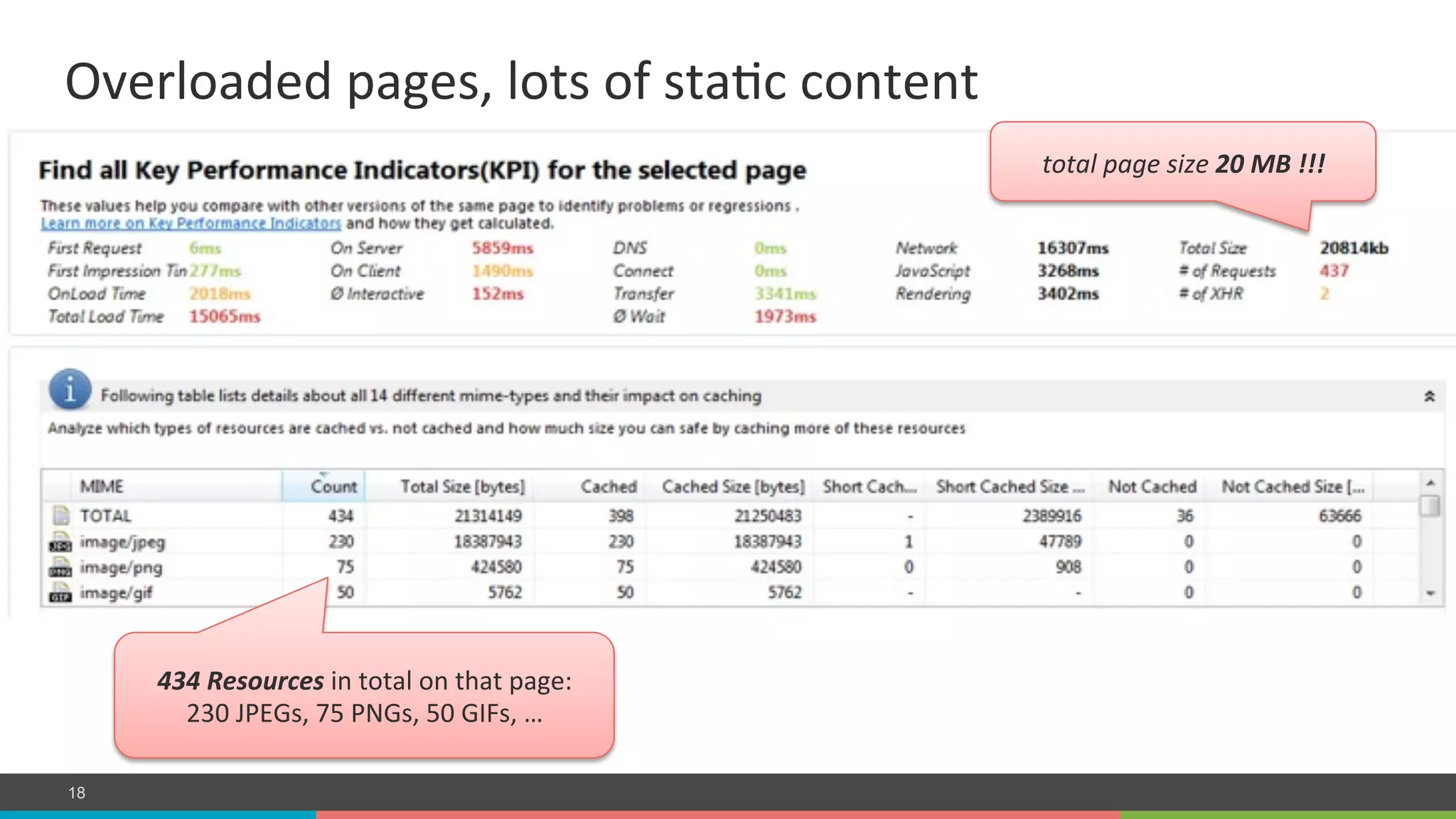Click Total Load Time value 15065ms
The image size is (1456, 819).
[x=225, y=316]
